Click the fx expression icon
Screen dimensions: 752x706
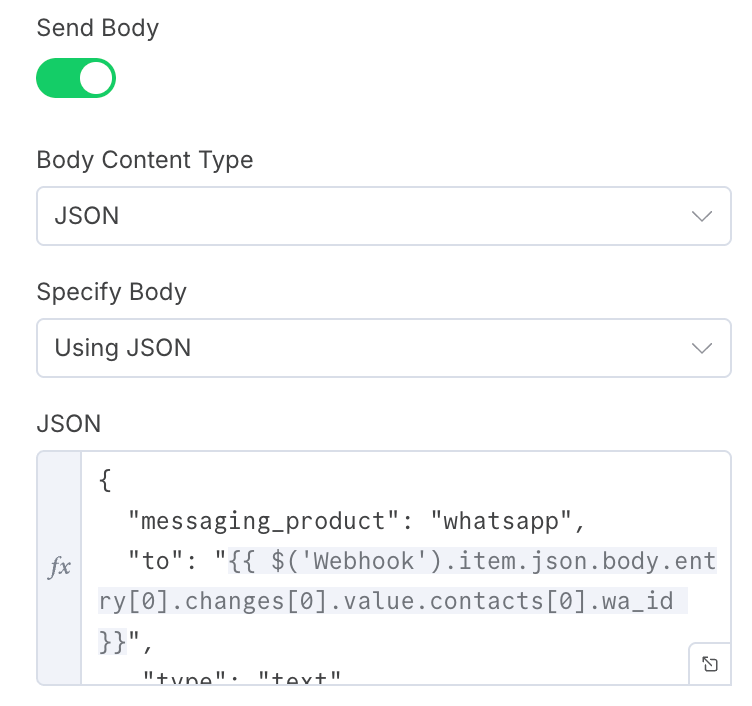[59, 567]
